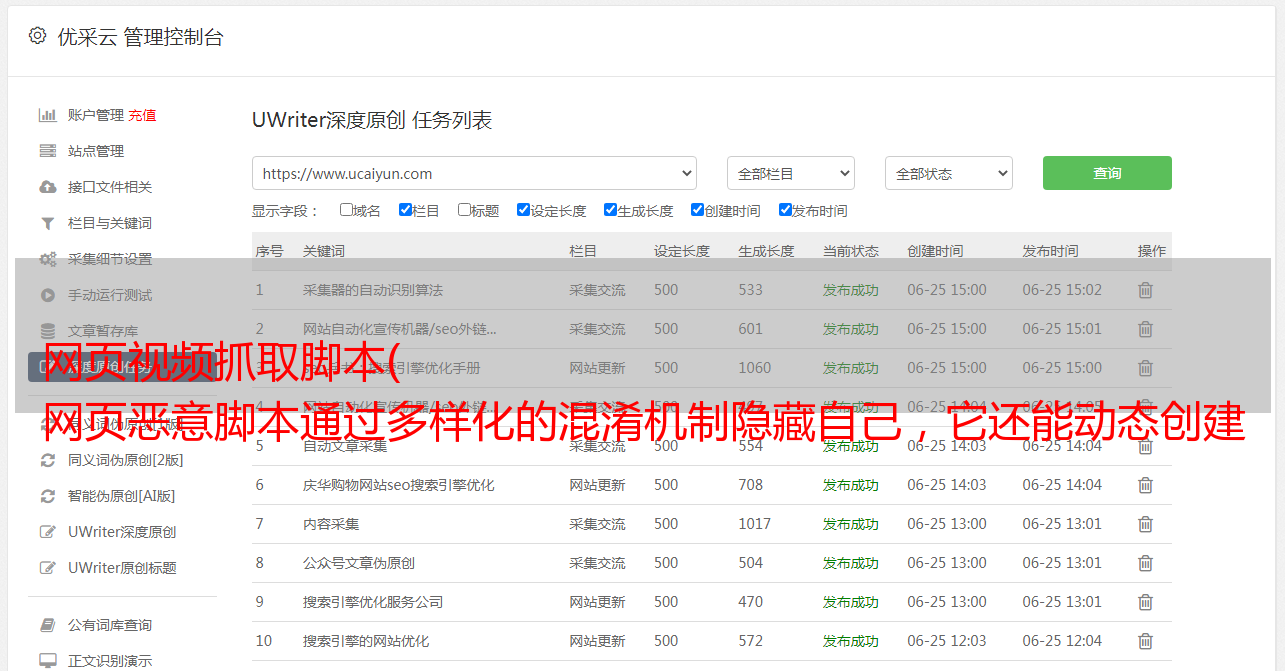
Task: Open 采集细节设置 in the sidebar
Action: click(110, 259)
